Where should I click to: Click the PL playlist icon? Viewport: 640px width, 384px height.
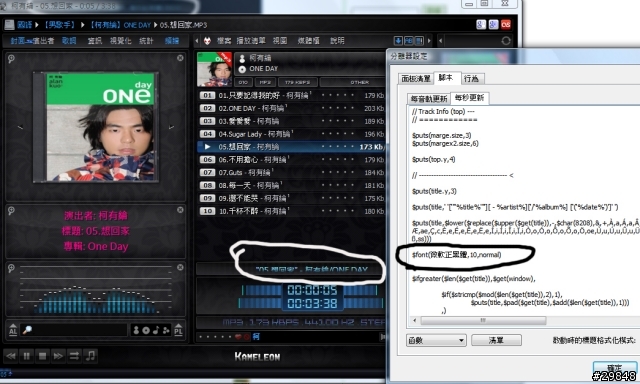pos(178,330)
